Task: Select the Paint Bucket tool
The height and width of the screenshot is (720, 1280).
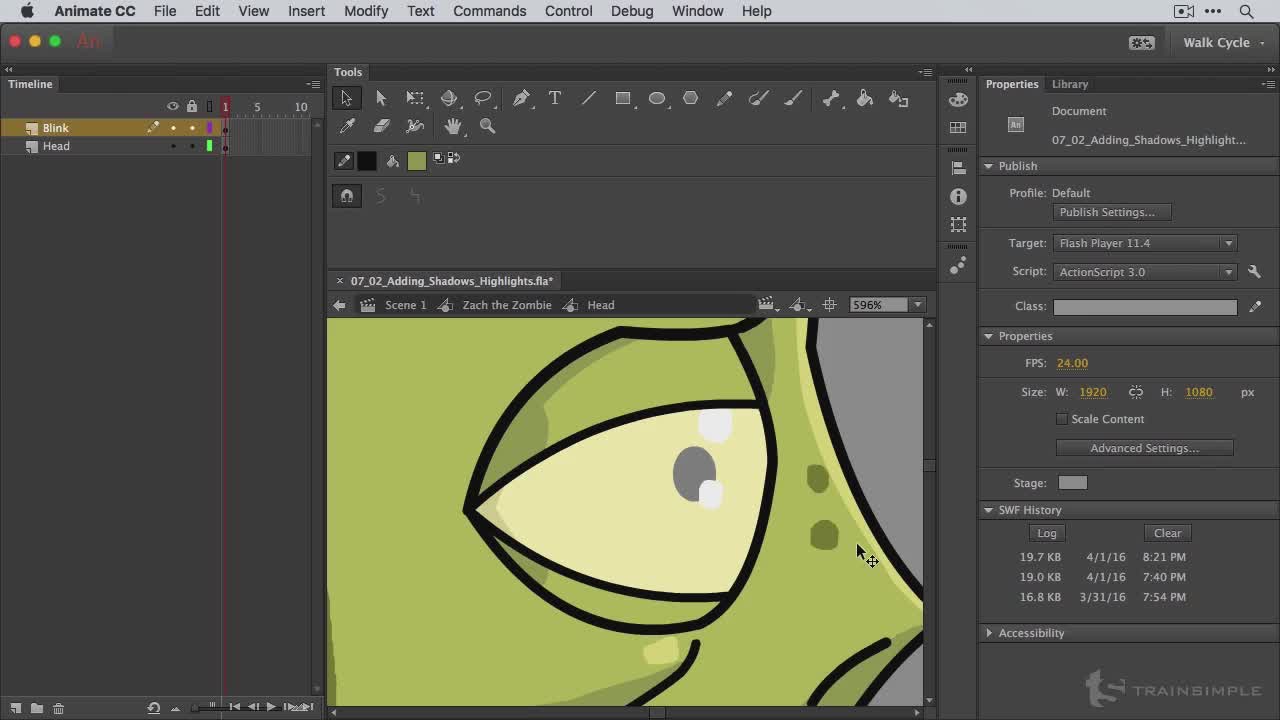Action: [x=865, y=98]
